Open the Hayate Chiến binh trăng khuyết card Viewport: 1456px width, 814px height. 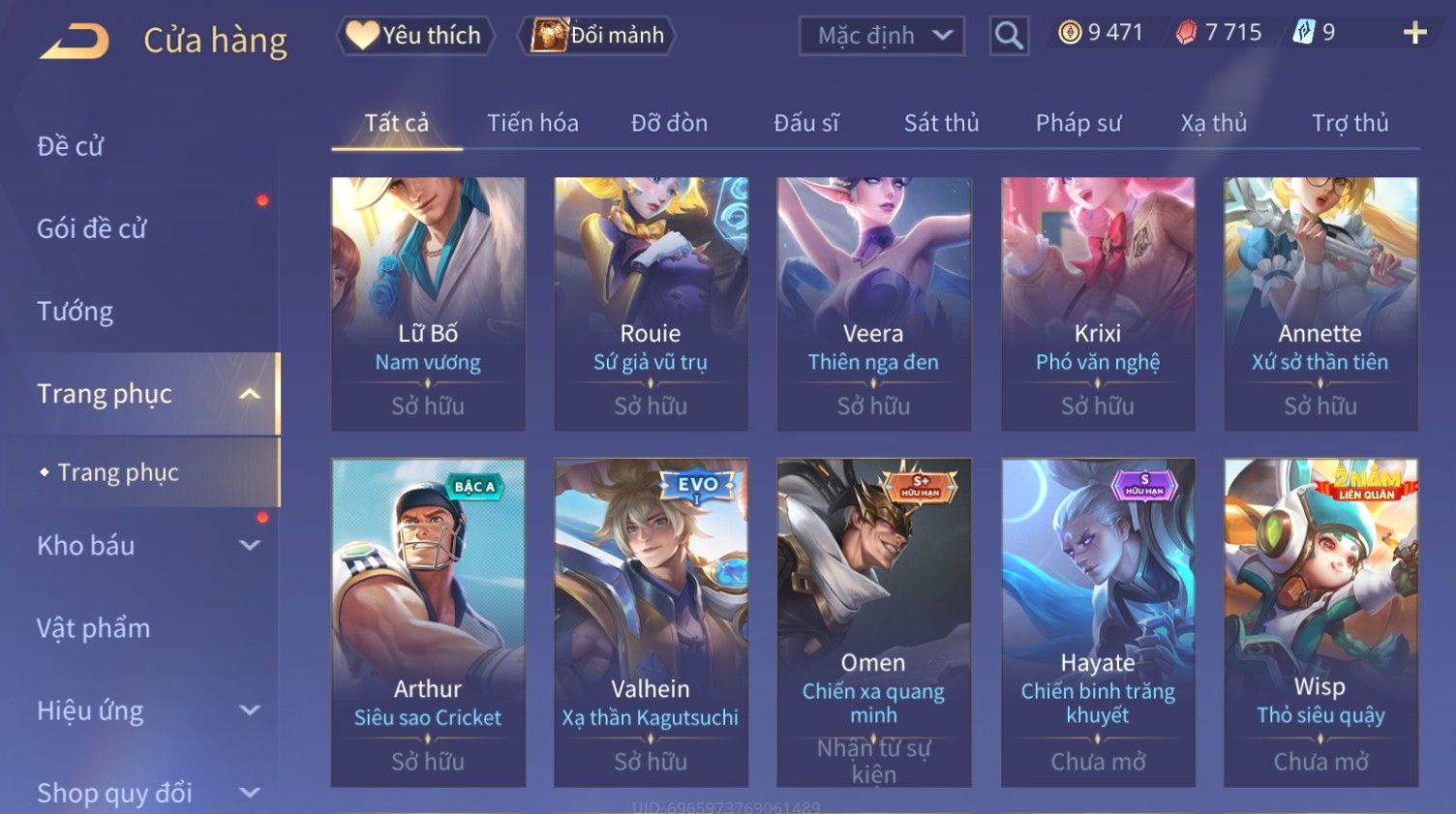click(1098, 622)
